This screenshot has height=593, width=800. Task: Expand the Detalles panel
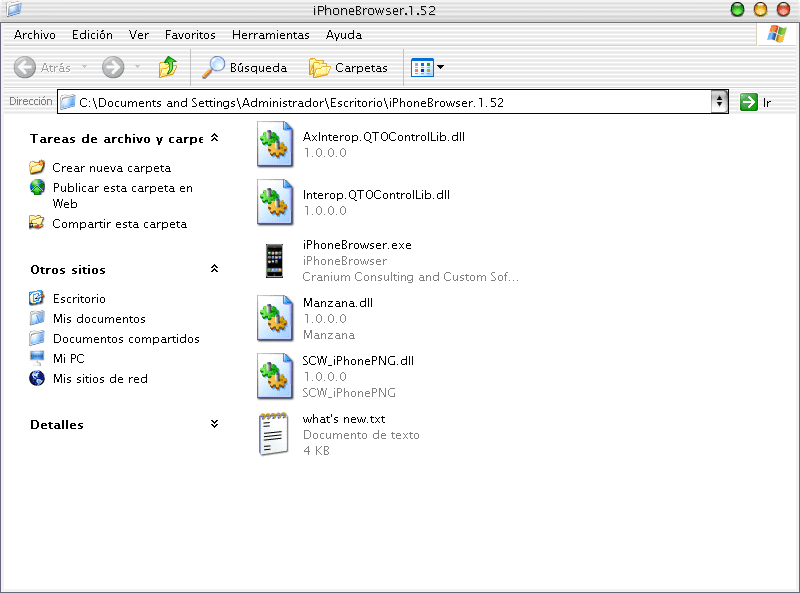click(x=215, y=424)
